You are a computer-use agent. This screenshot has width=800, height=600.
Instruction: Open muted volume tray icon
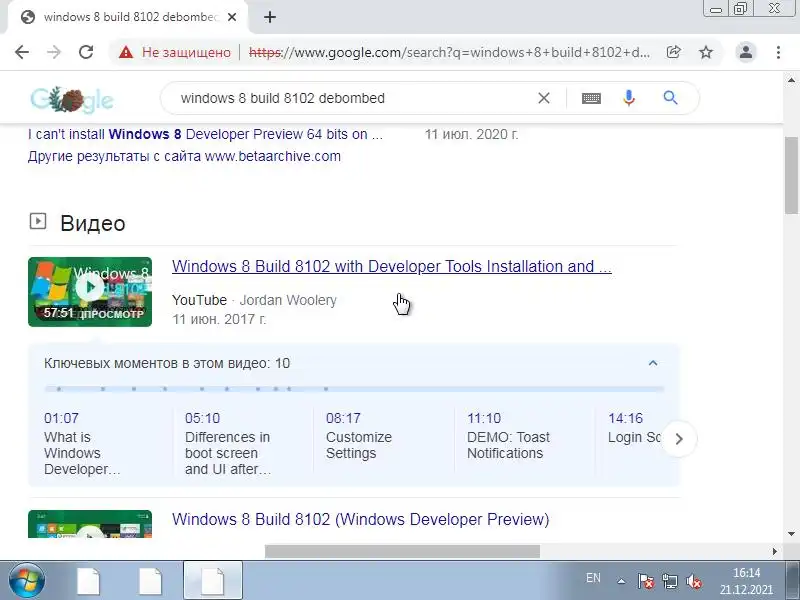[x=694, y=581]
